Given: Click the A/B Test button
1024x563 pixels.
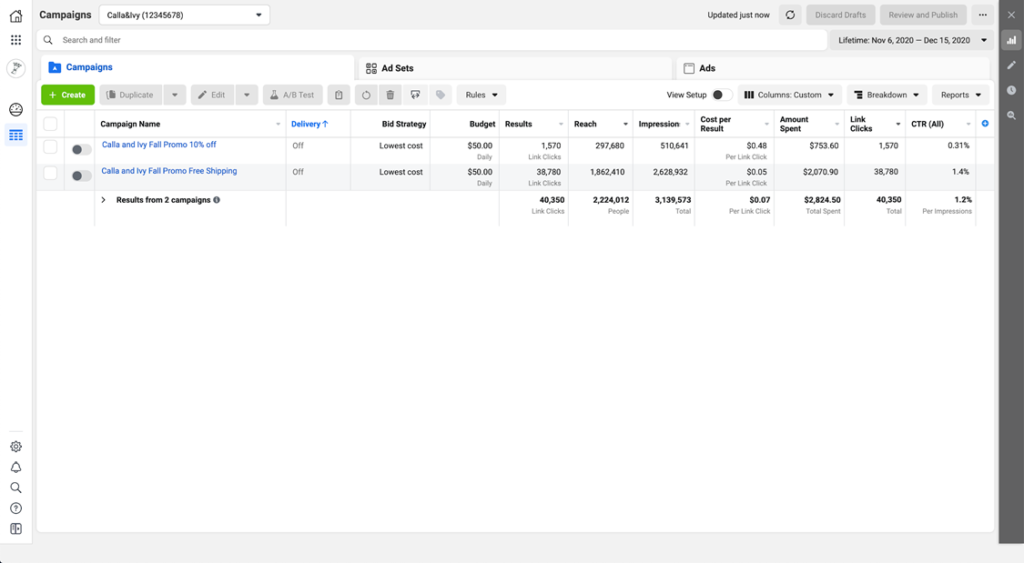Looking at the screenshot, I should [293, 95].
